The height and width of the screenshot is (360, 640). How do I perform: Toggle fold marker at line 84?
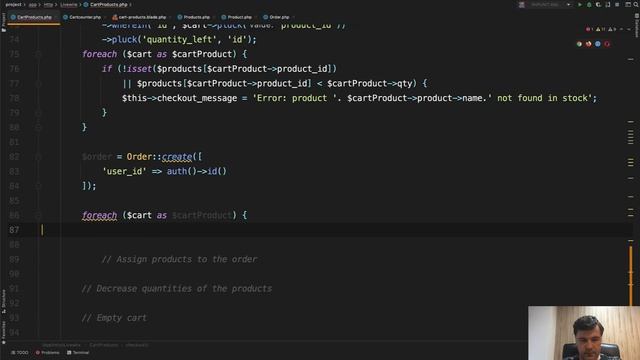tap(38, 186)
